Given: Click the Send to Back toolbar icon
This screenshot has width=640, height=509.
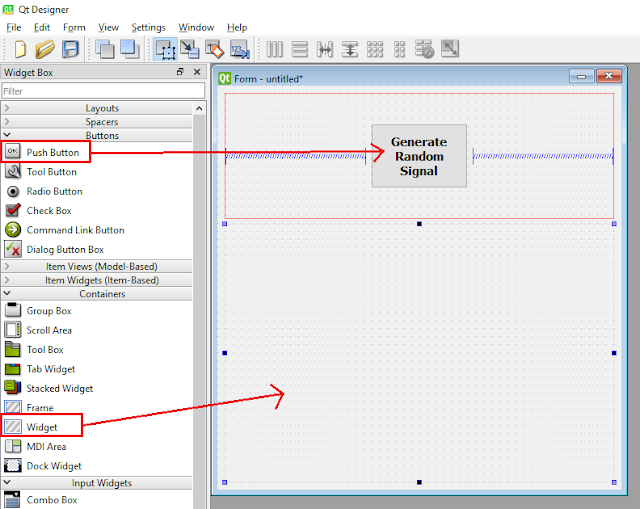Looking at the screenshot, I should coord(105,49).
